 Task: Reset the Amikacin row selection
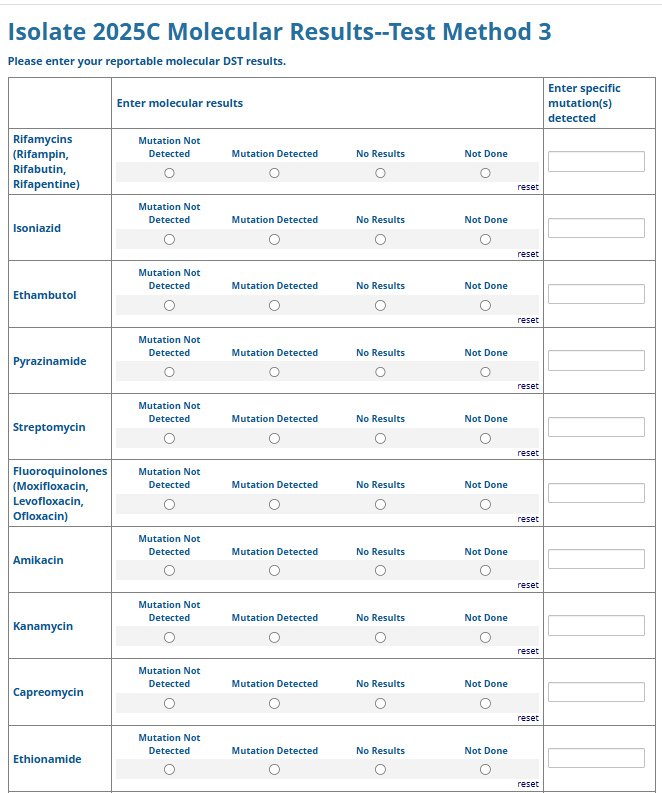click(x=528, y=585)
